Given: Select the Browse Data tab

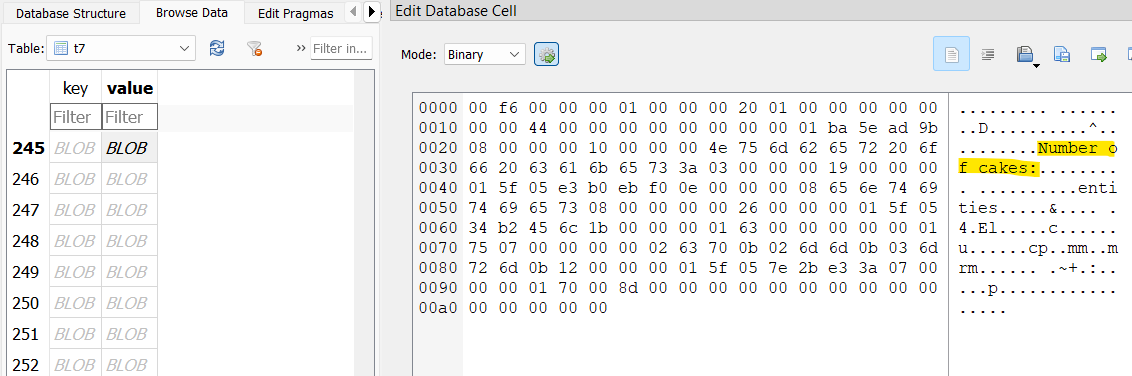Looking at the screenshot, I should click(x=191, y=12).
